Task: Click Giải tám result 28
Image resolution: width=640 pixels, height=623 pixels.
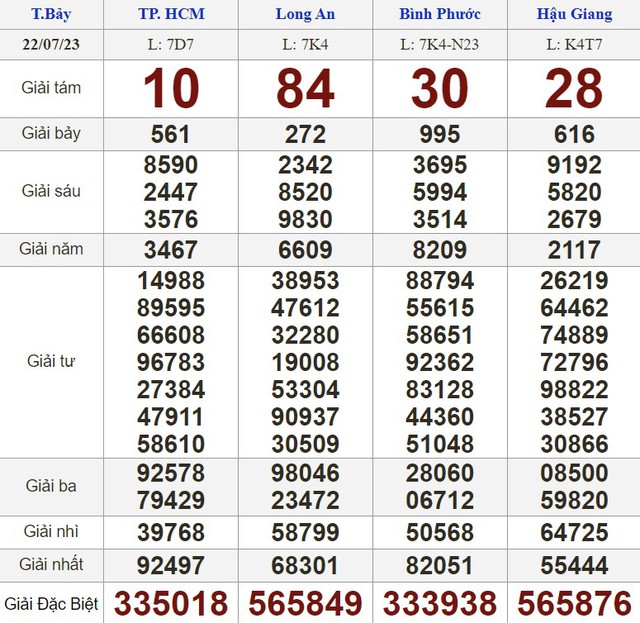Action: tap(574, 89)
